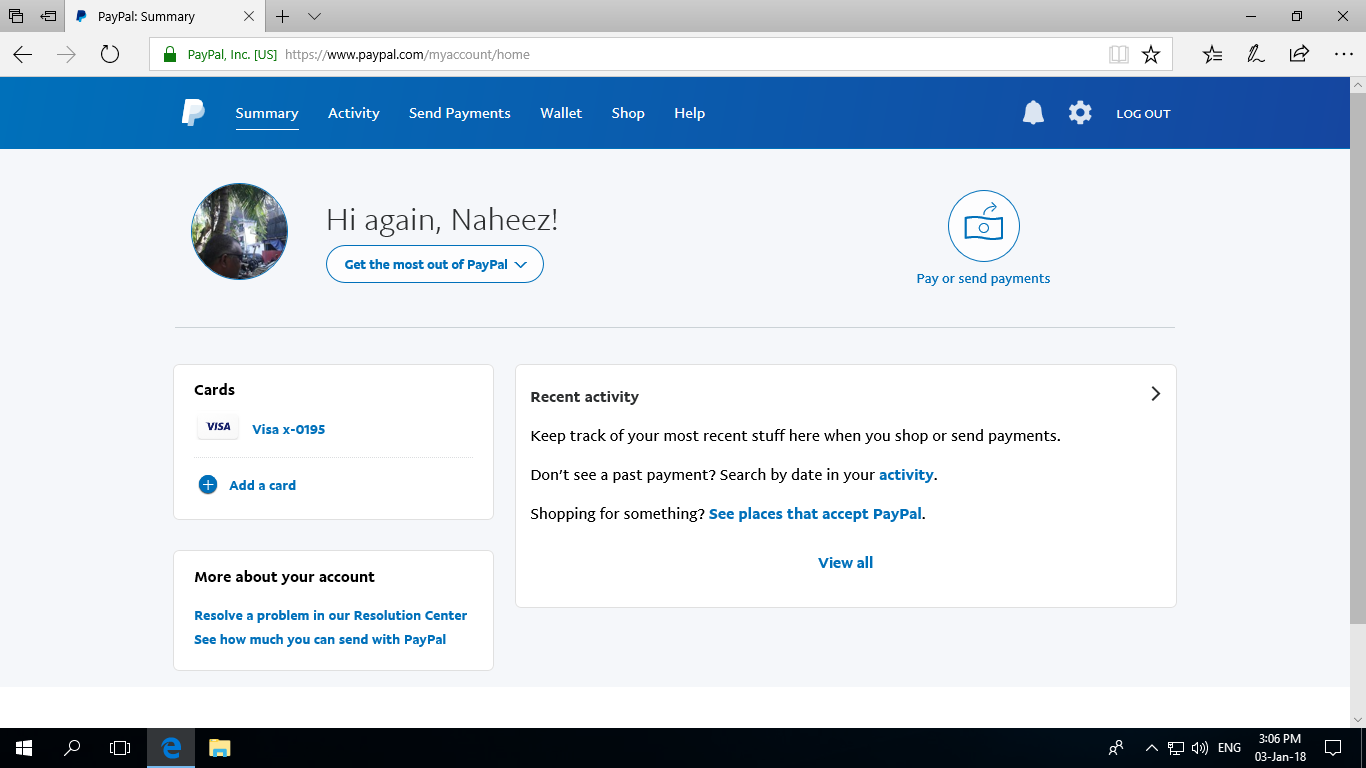Screen dimensions: 1366x768
Task: Click People icon in system tray
Action: pyautogui.click(x=1116, y=747)
